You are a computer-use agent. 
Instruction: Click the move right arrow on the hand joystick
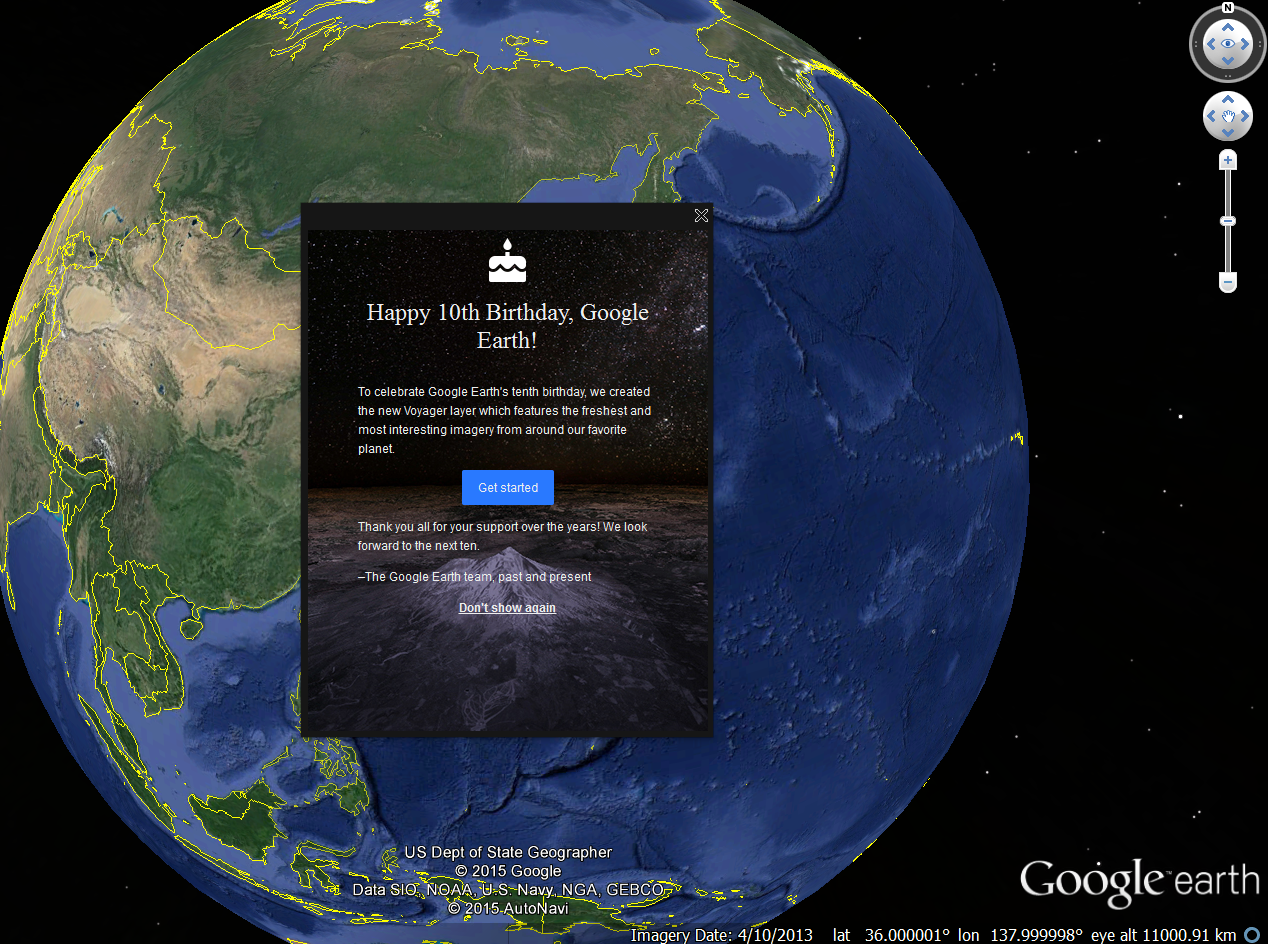tap(1245, 117)
